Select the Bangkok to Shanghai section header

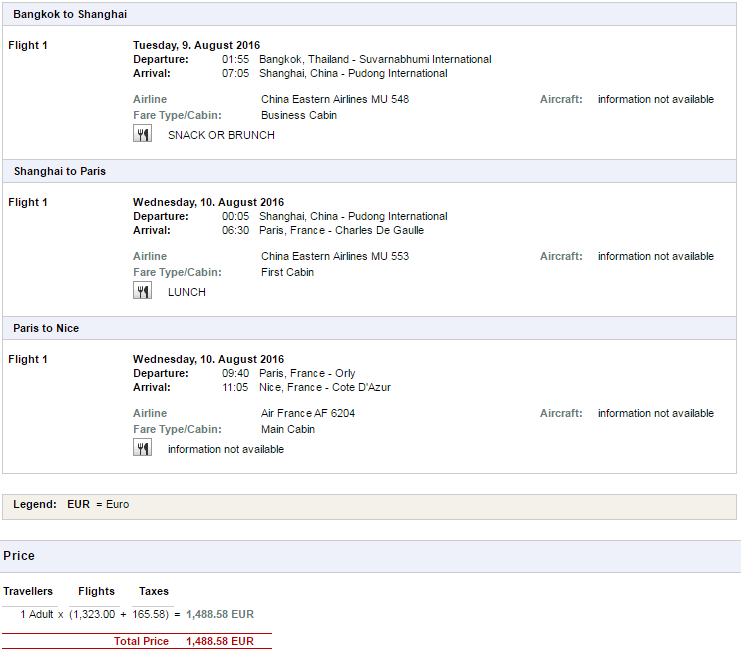(x=370, y=14)
